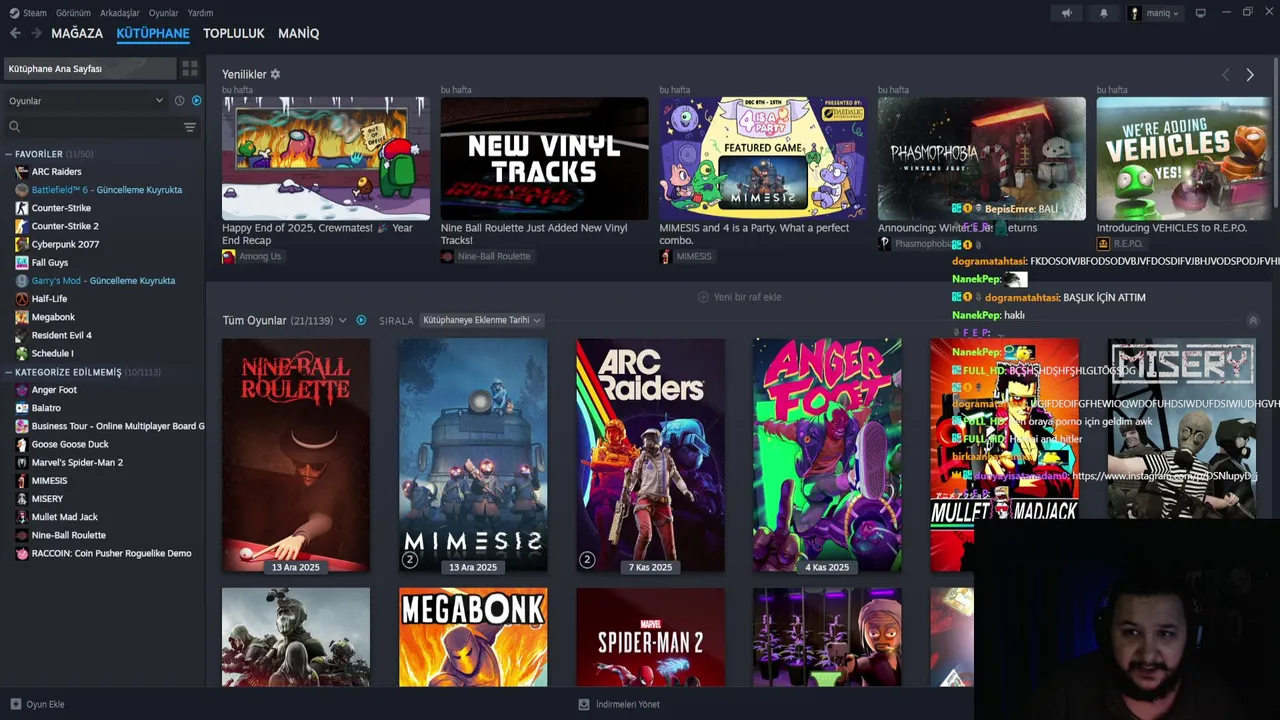
Task: Click the Balatro sidebar icon
Action: [22, 408]
